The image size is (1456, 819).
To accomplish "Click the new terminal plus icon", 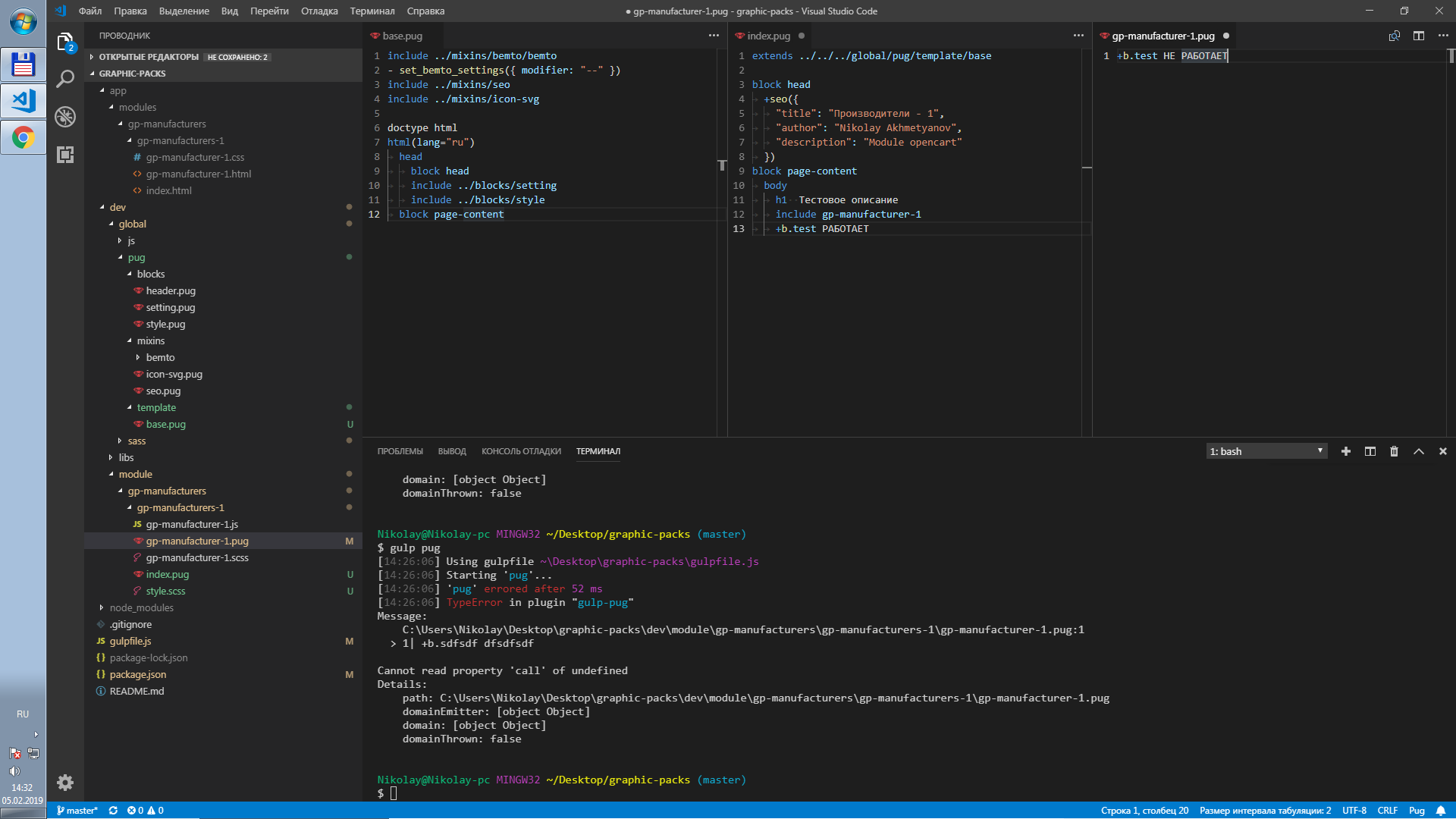I will click(x=1346, y=451).
